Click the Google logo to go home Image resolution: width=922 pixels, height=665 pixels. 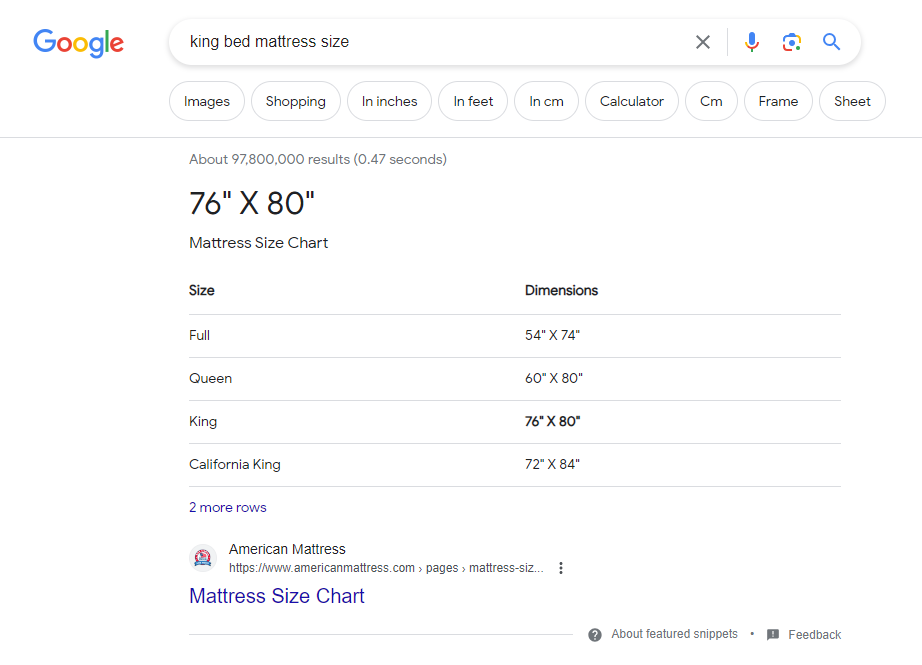pyautogui.click(x=78, y=43)
